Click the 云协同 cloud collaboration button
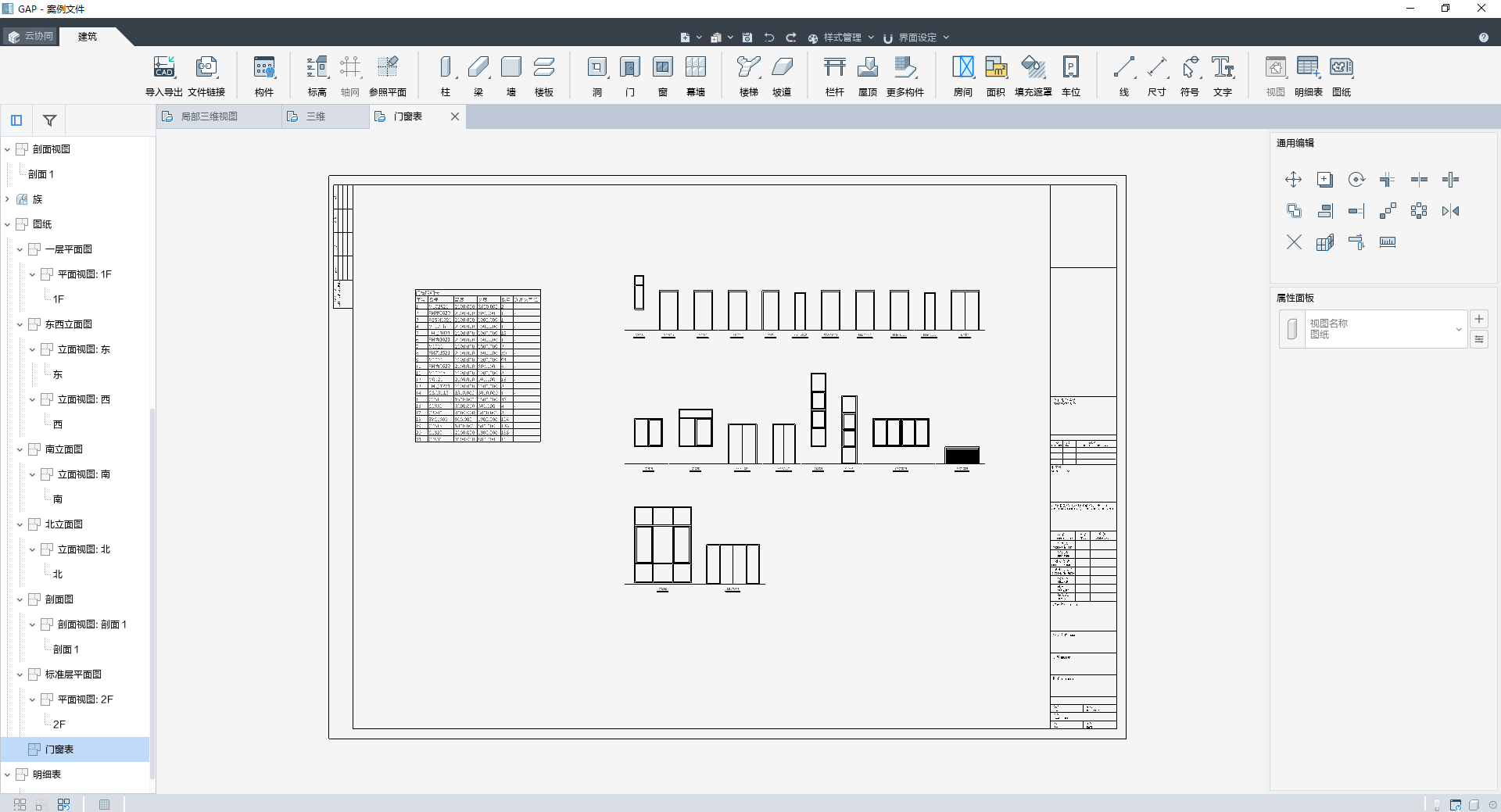The width and height of the screenshot is (1501, 812). tap(31, 36)
